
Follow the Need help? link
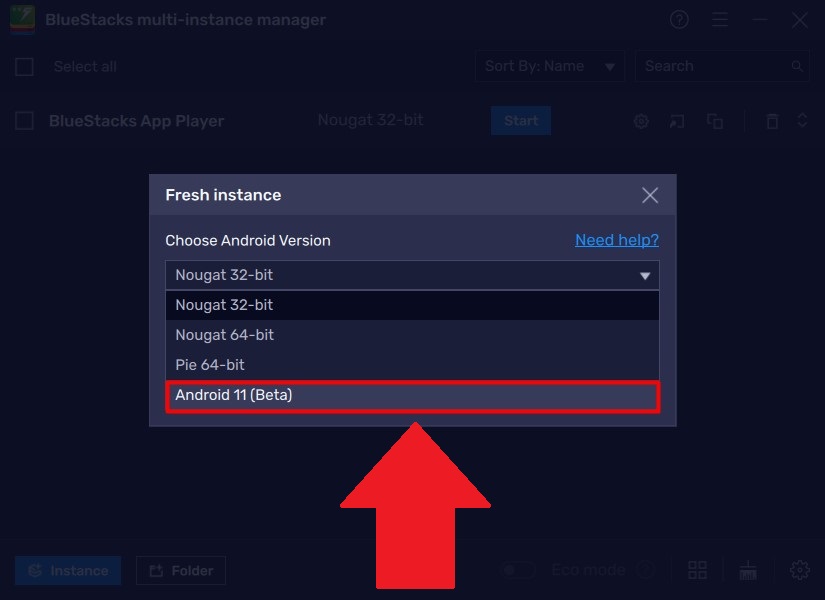coord(617,240)
